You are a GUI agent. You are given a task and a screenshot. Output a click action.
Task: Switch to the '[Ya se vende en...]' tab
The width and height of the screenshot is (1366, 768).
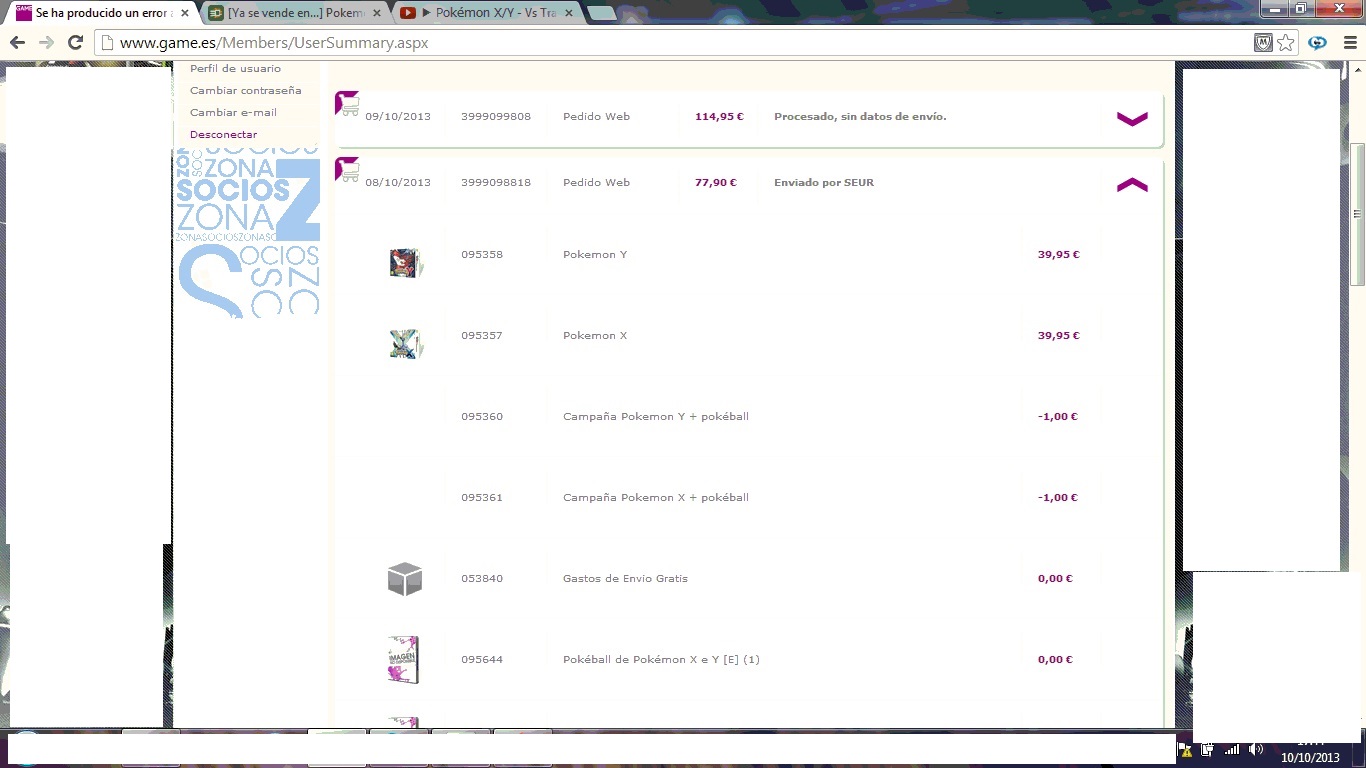click(290, 13)
